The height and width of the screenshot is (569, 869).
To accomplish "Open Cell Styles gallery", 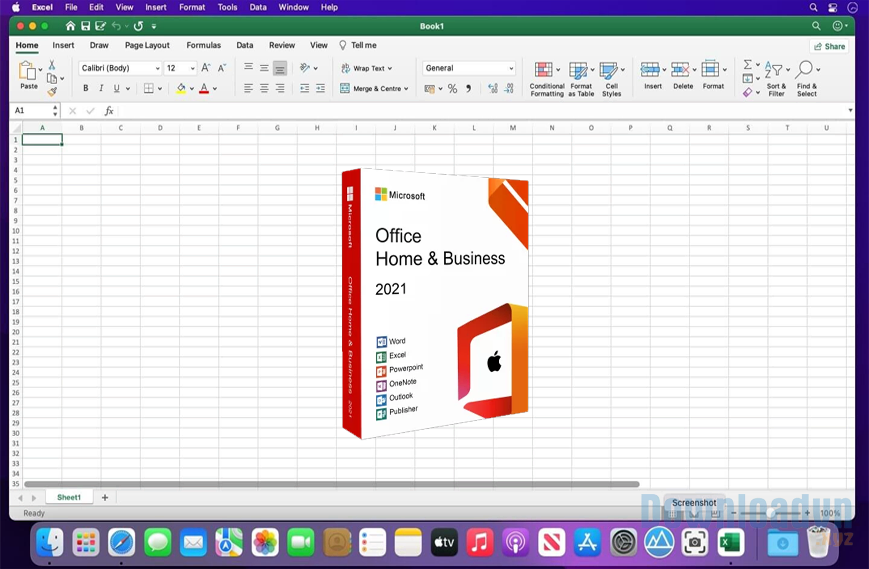I will [611, 79].
